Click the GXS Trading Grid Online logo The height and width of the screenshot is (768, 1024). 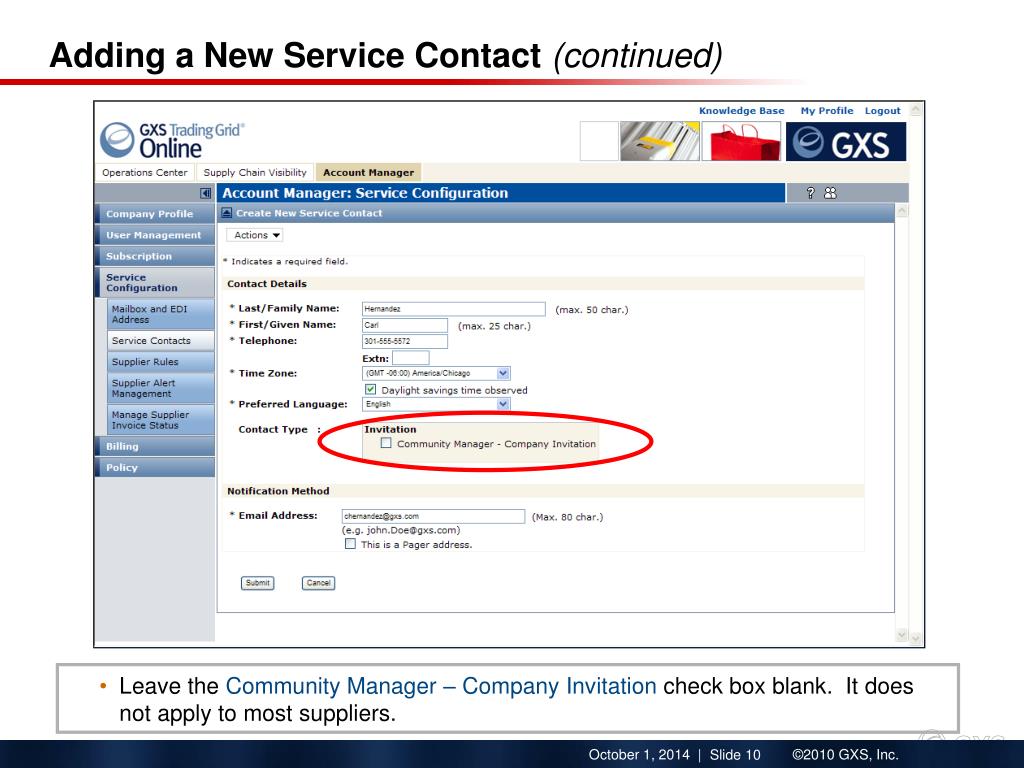[172, 140]
